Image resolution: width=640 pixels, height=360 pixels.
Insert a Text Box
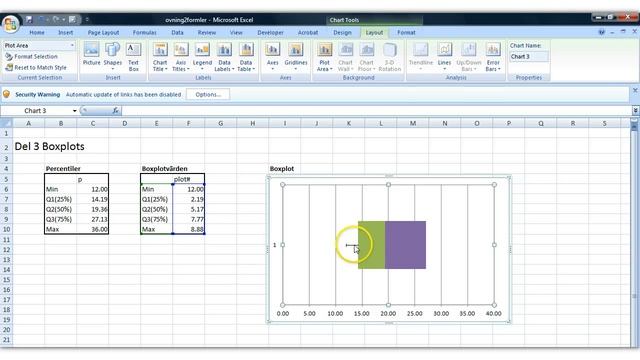point(133,57)
